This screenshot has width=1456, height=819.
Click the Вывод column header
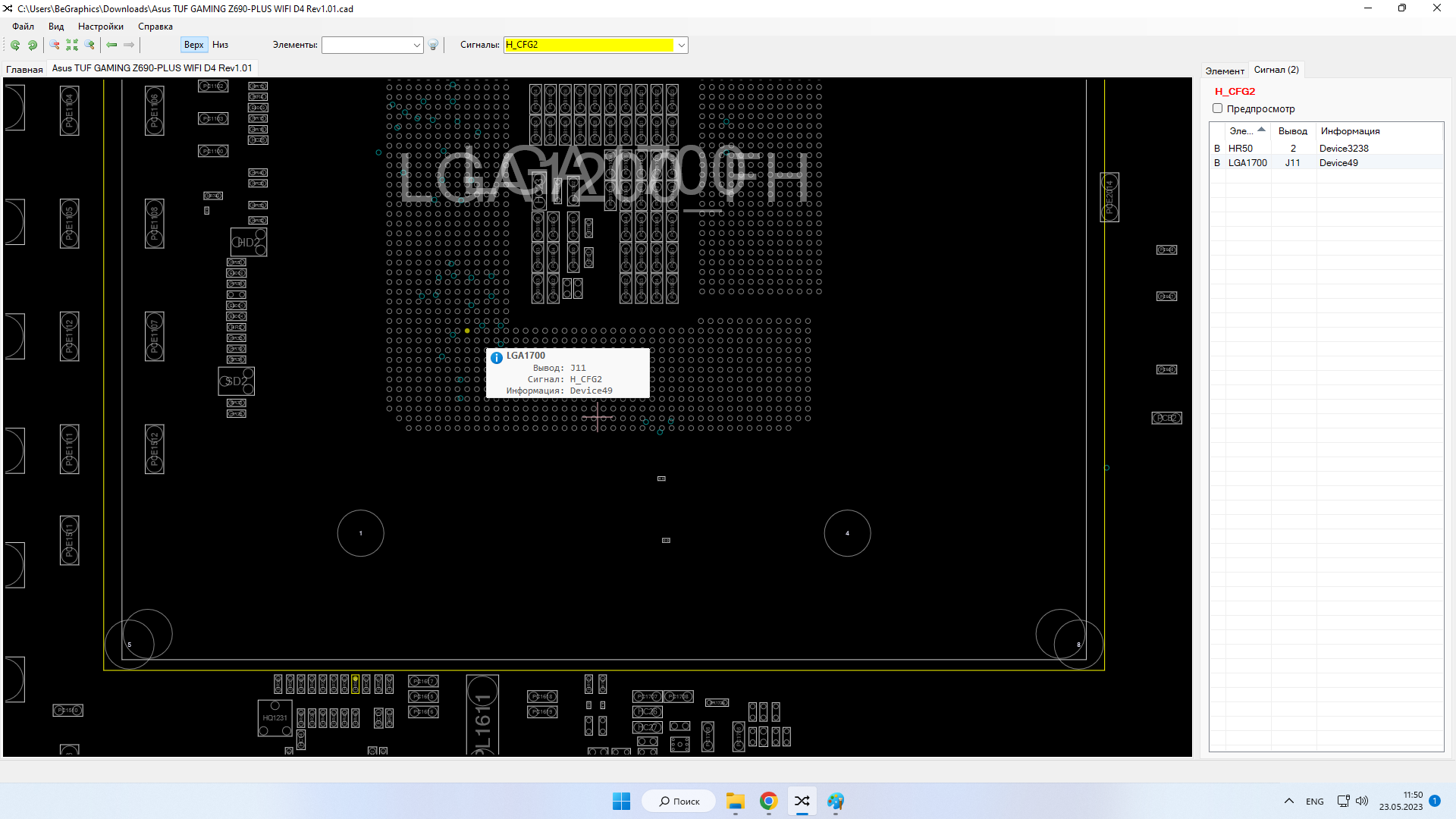[x=1293, y=131]
